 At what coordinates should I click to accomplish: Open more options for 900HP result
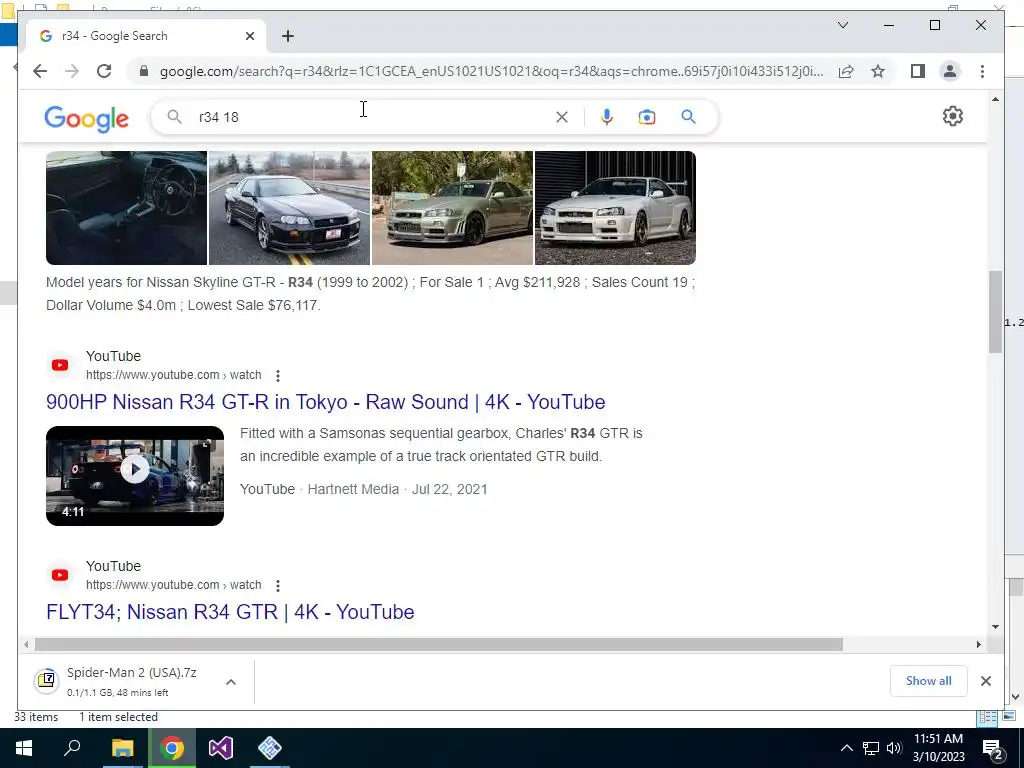tap(278, 376)
